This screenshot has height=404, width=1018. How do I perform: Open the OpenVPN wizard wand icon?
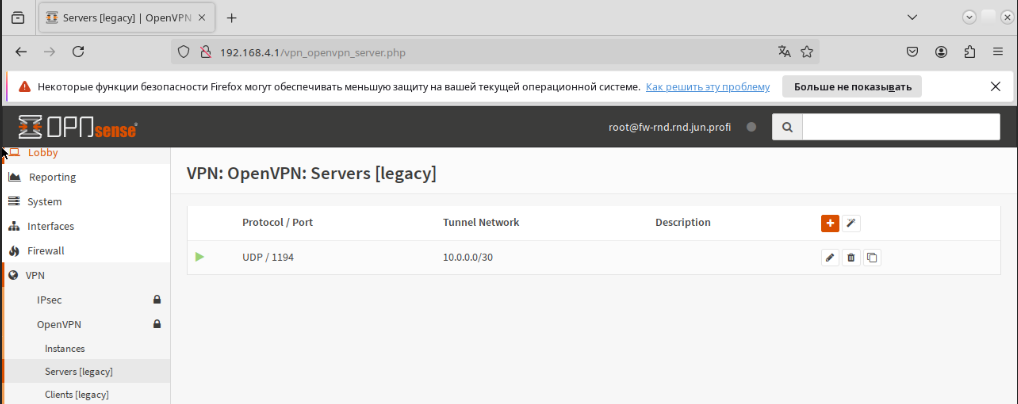click(x=851, y=223)
